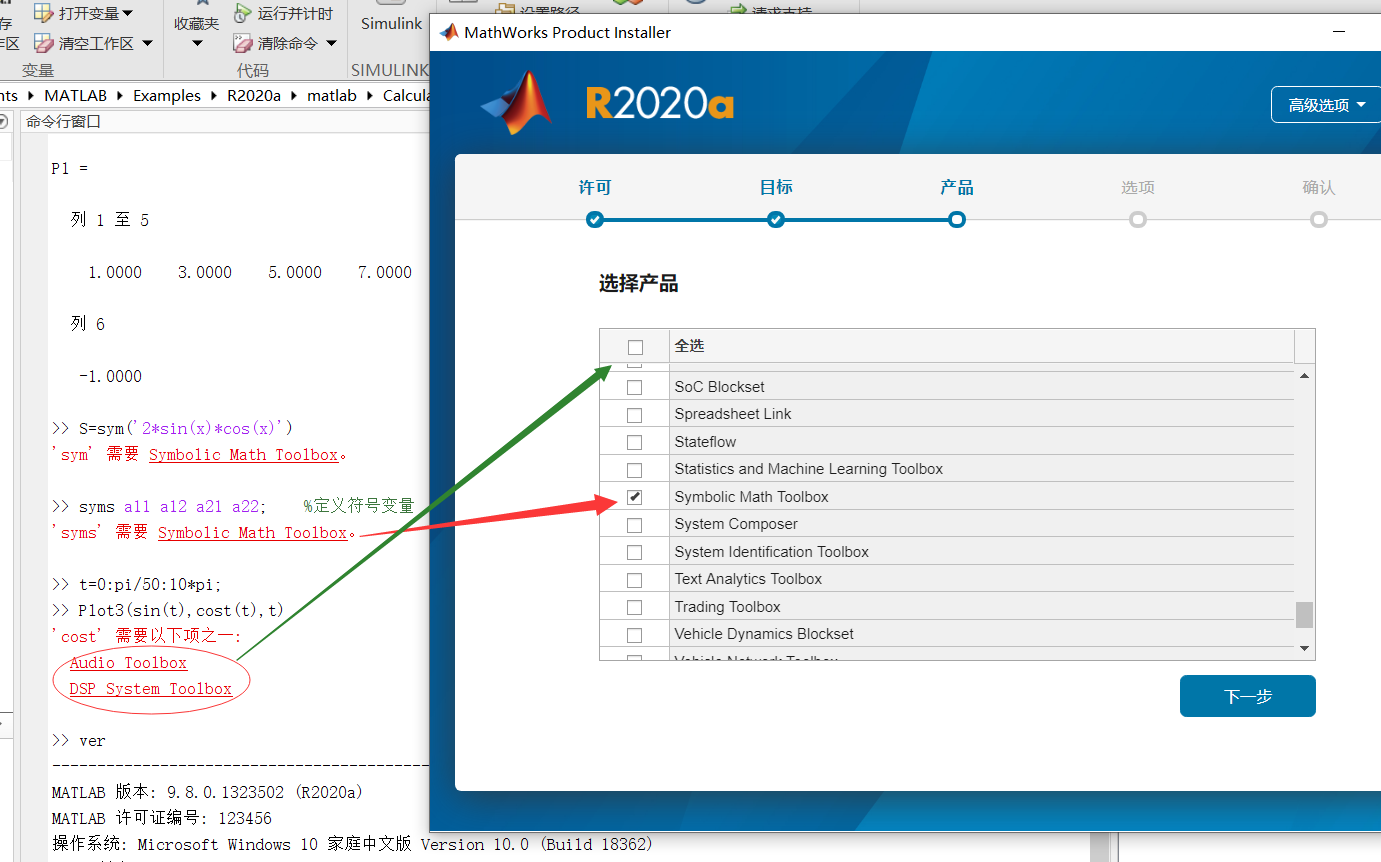The image size is (1381, 862).
Task: Click Examples in the breadcrumb path
Action: pos(166,95)
